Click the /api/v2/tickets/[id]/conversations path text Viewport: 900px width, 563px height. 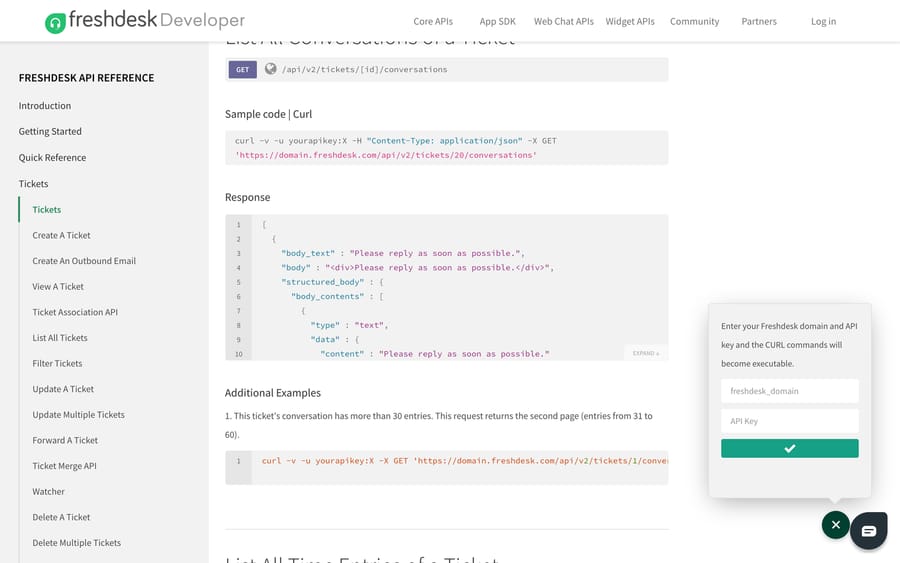(364, 69)
